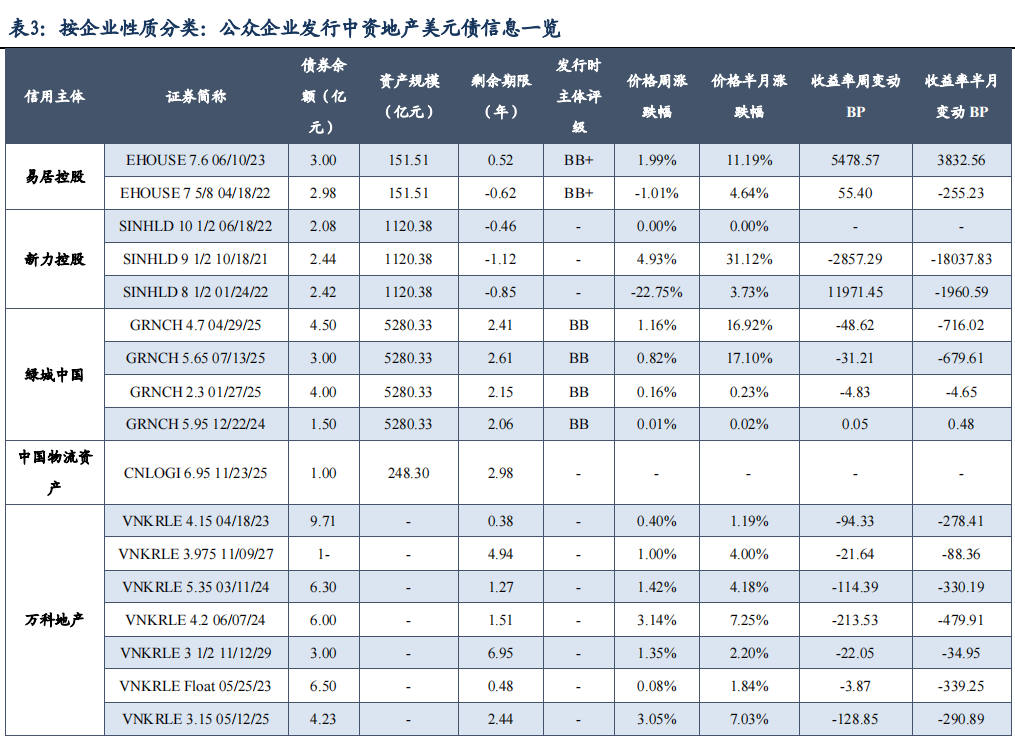Select the 易居控股 issuer cell
This screenshot has width=1015, height=736.
(54, 177)
